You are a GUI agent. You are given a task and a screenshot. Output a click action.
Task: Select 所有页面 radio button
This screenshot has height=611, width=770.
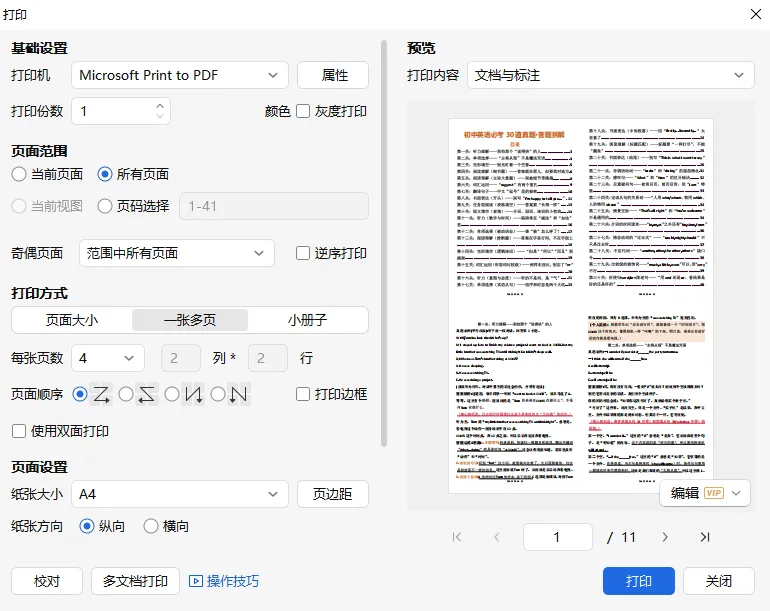tap(105, 174)
